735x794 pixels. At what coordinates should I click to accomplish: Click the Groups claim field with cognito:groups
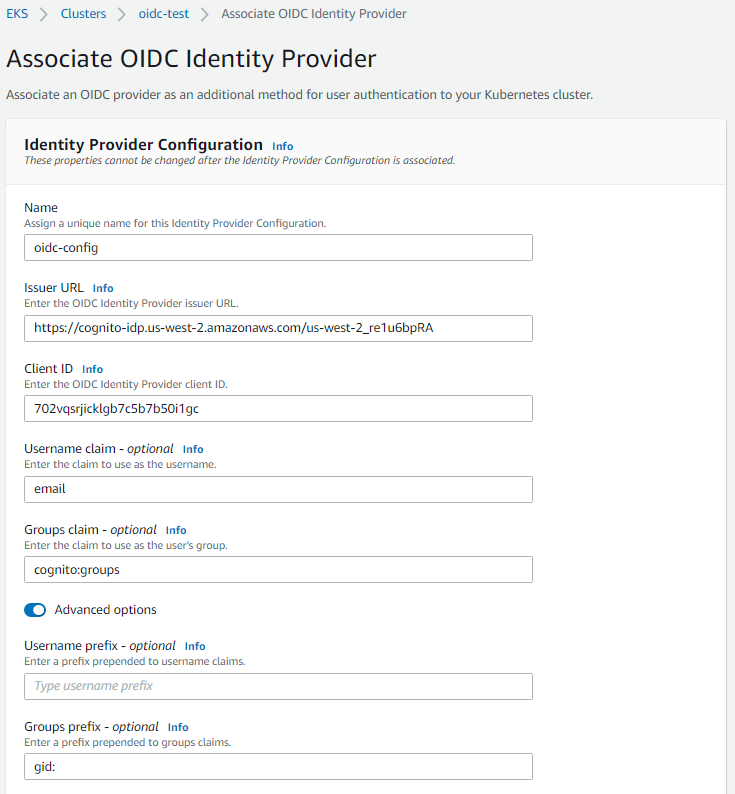tap(278, 569)
